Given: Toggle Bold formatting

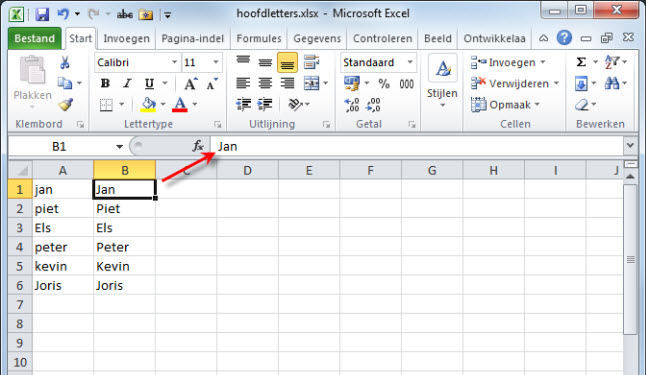Looking at the screenshot, I should coord(105,84).
